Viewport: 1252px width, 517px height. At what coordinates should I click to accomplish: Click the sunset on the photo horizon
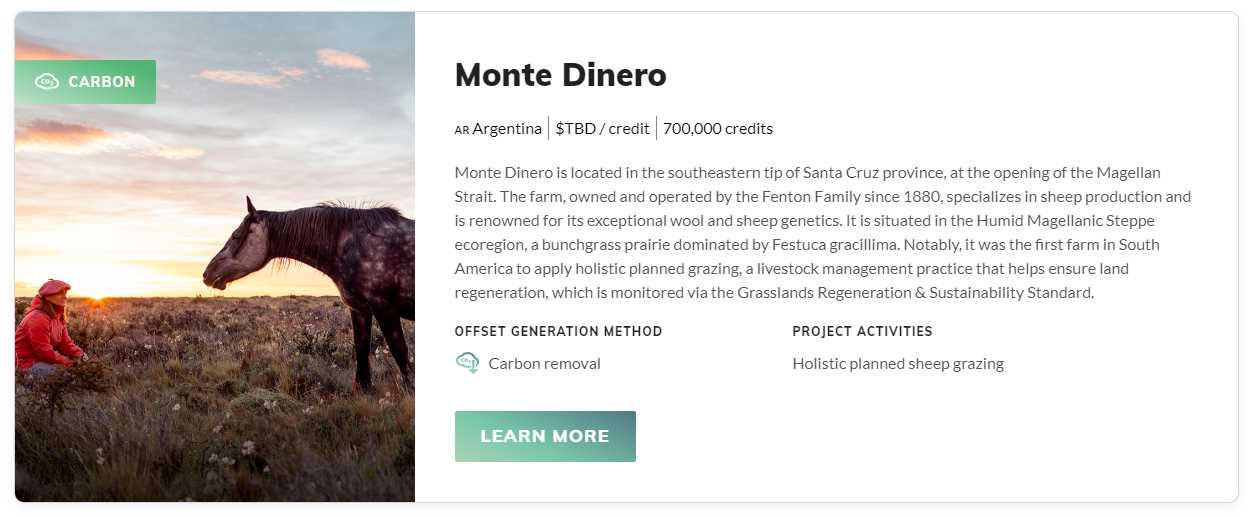click(x=100, y=292)
